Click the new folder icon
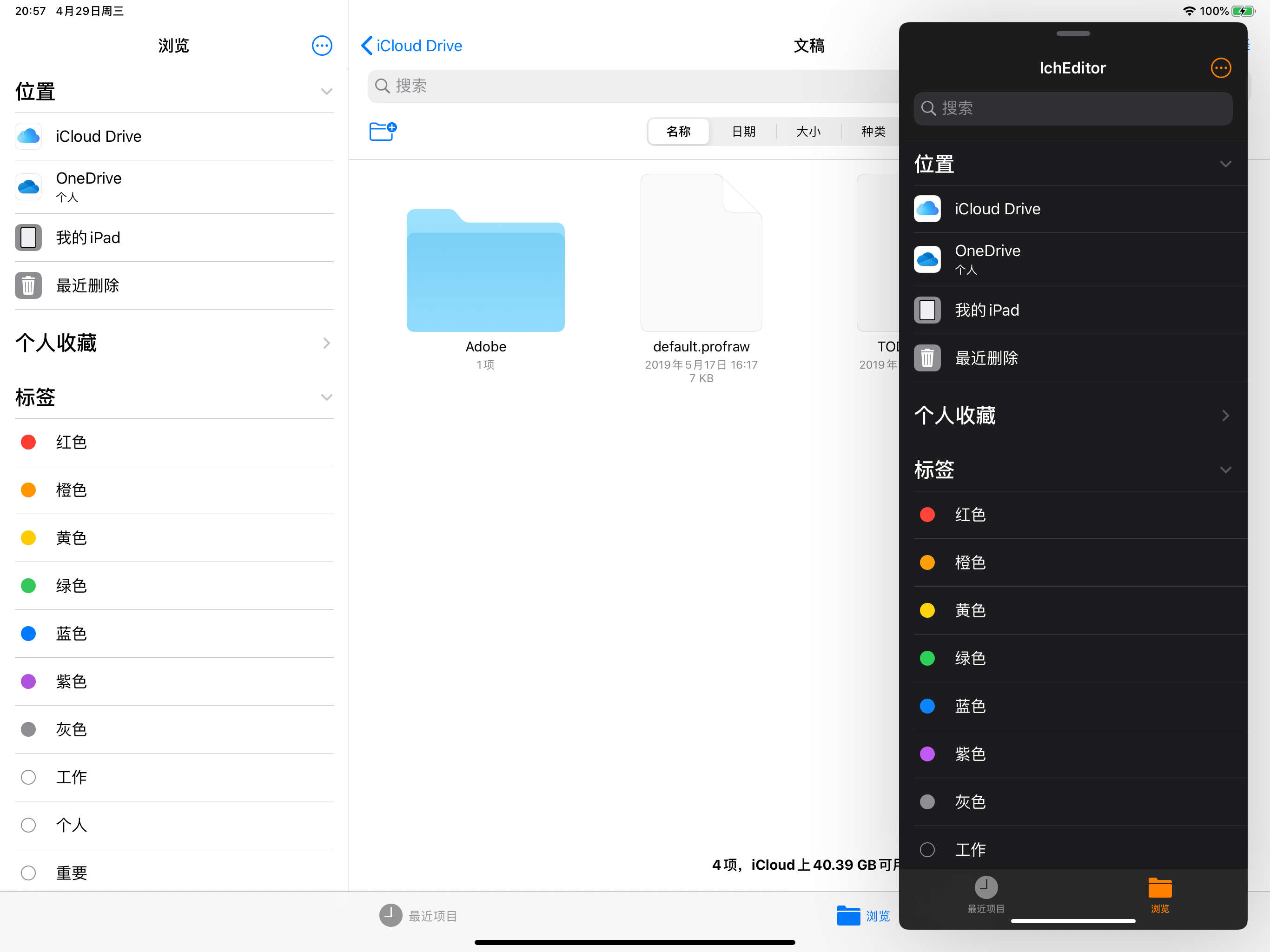The width and height of the screenshot is (1270, 952). coord(383,131)
